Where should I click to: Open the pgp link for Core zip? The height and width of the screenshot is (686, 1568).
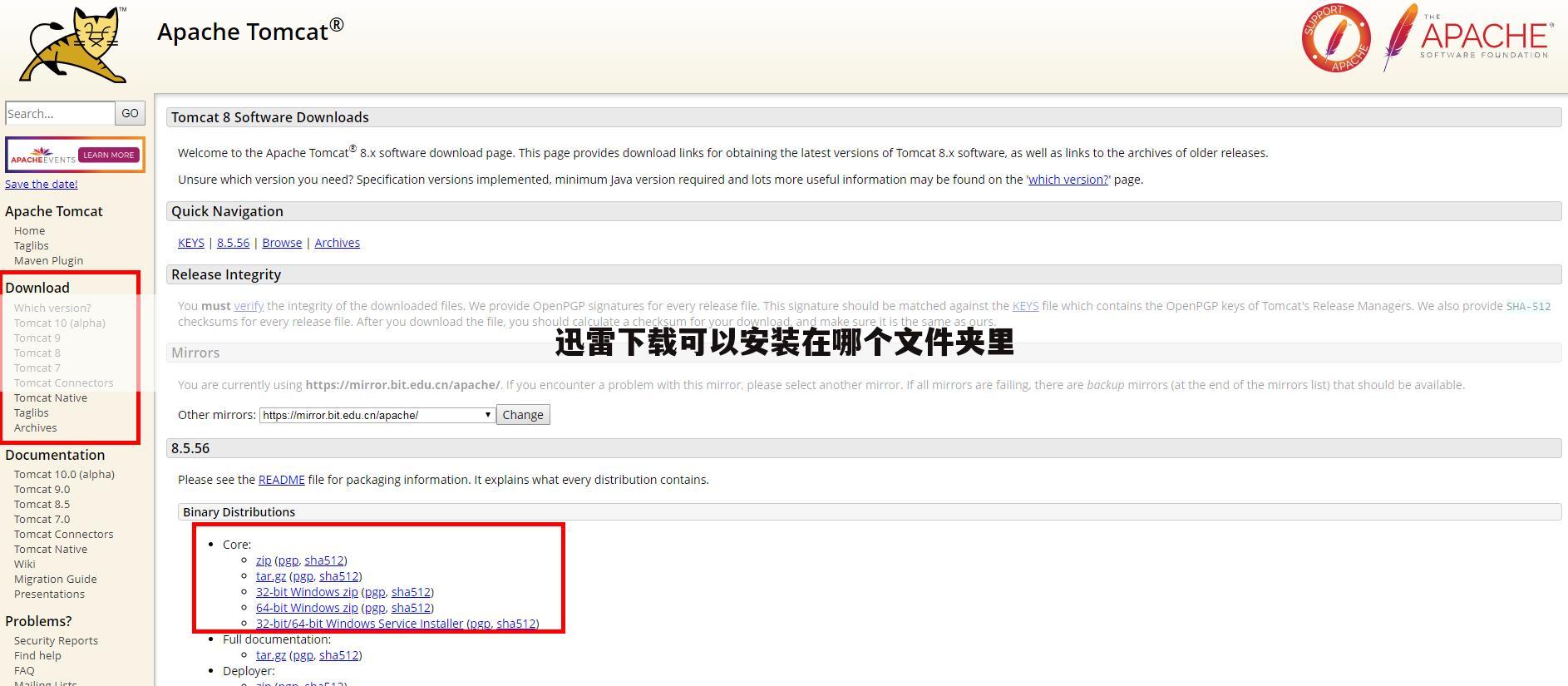coord(288,560)
